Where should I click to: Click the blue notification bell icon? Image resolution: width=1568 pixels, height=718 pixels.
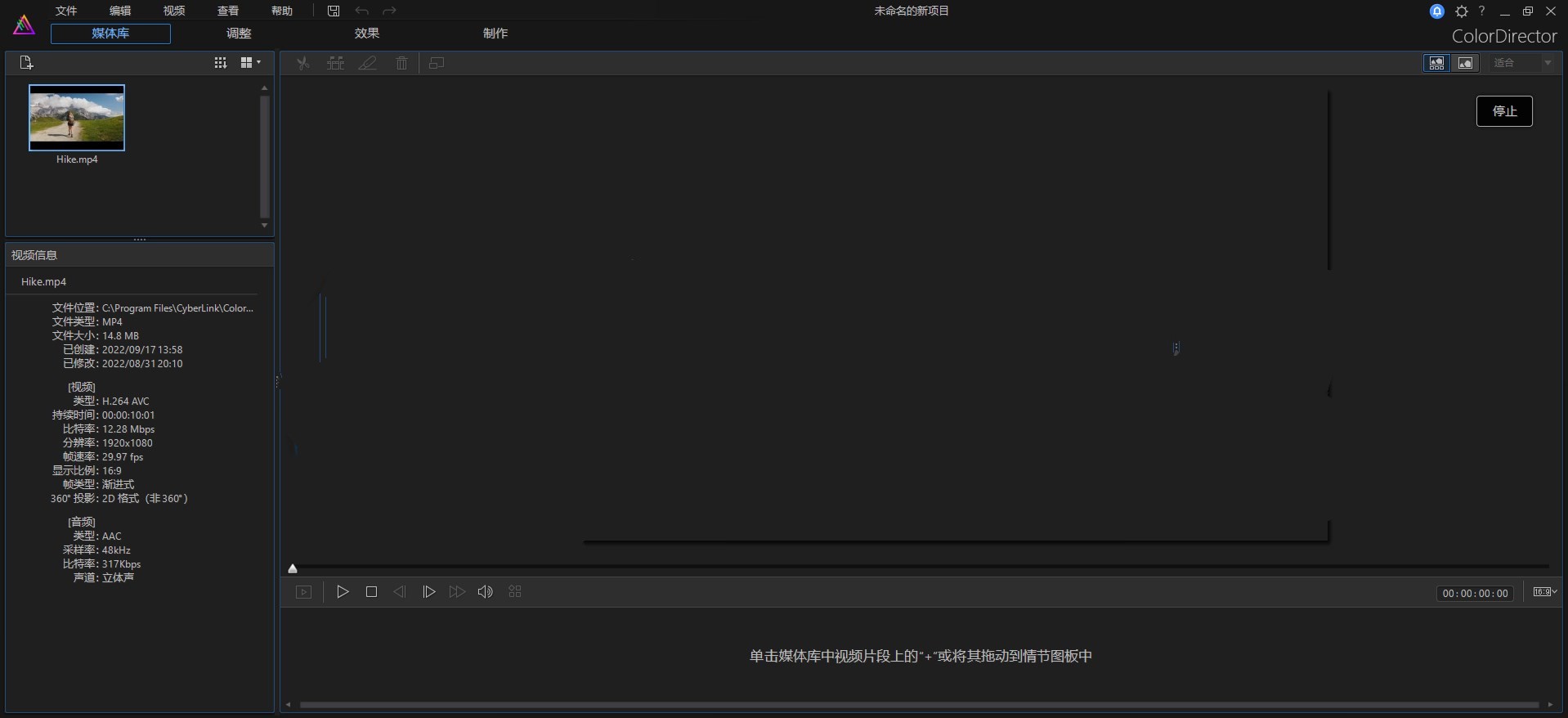(1437, 11)
